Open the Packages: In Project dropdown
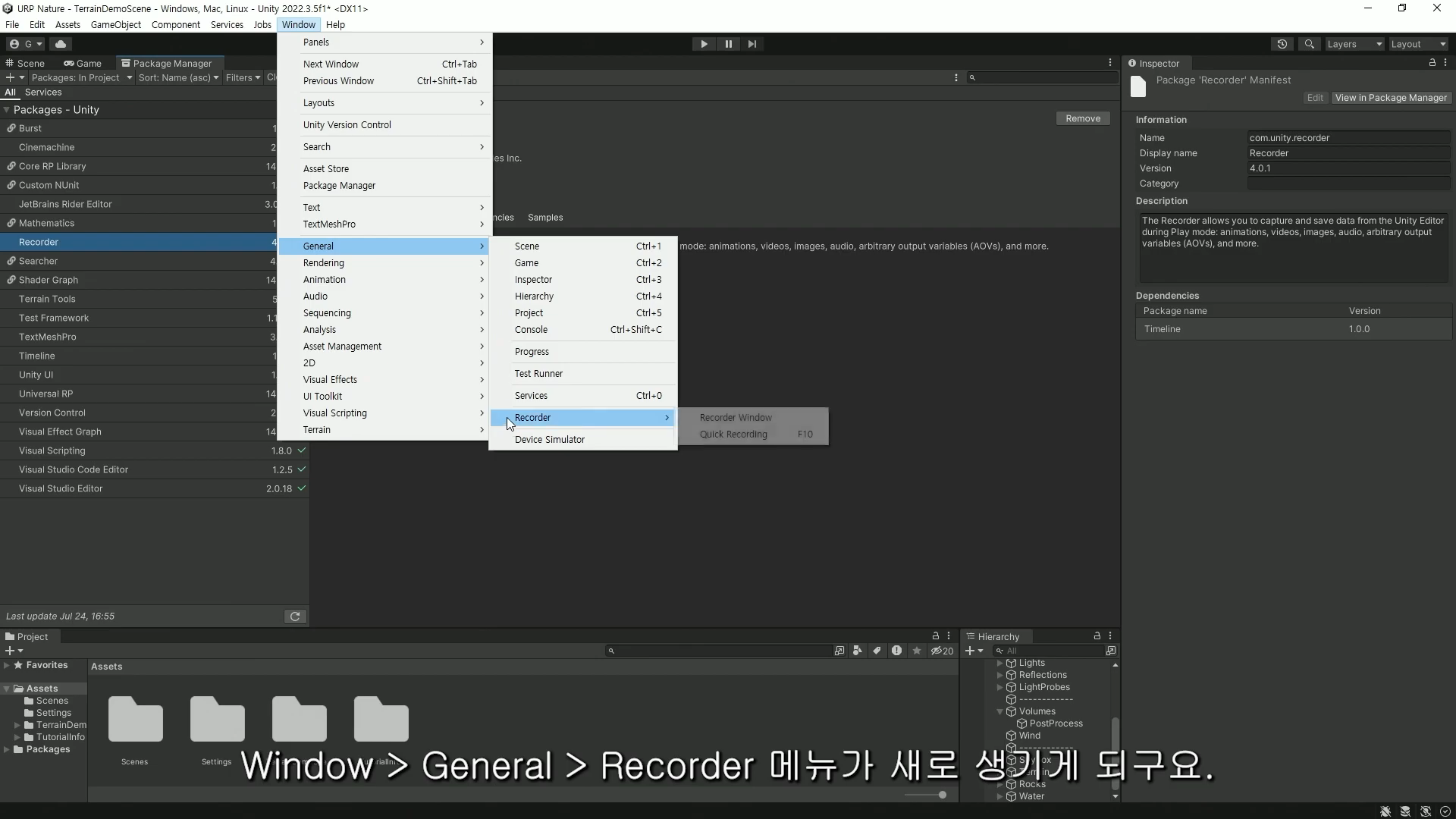Image resolution: width=1456 pixels, height=819 pixels. (81, 77)
